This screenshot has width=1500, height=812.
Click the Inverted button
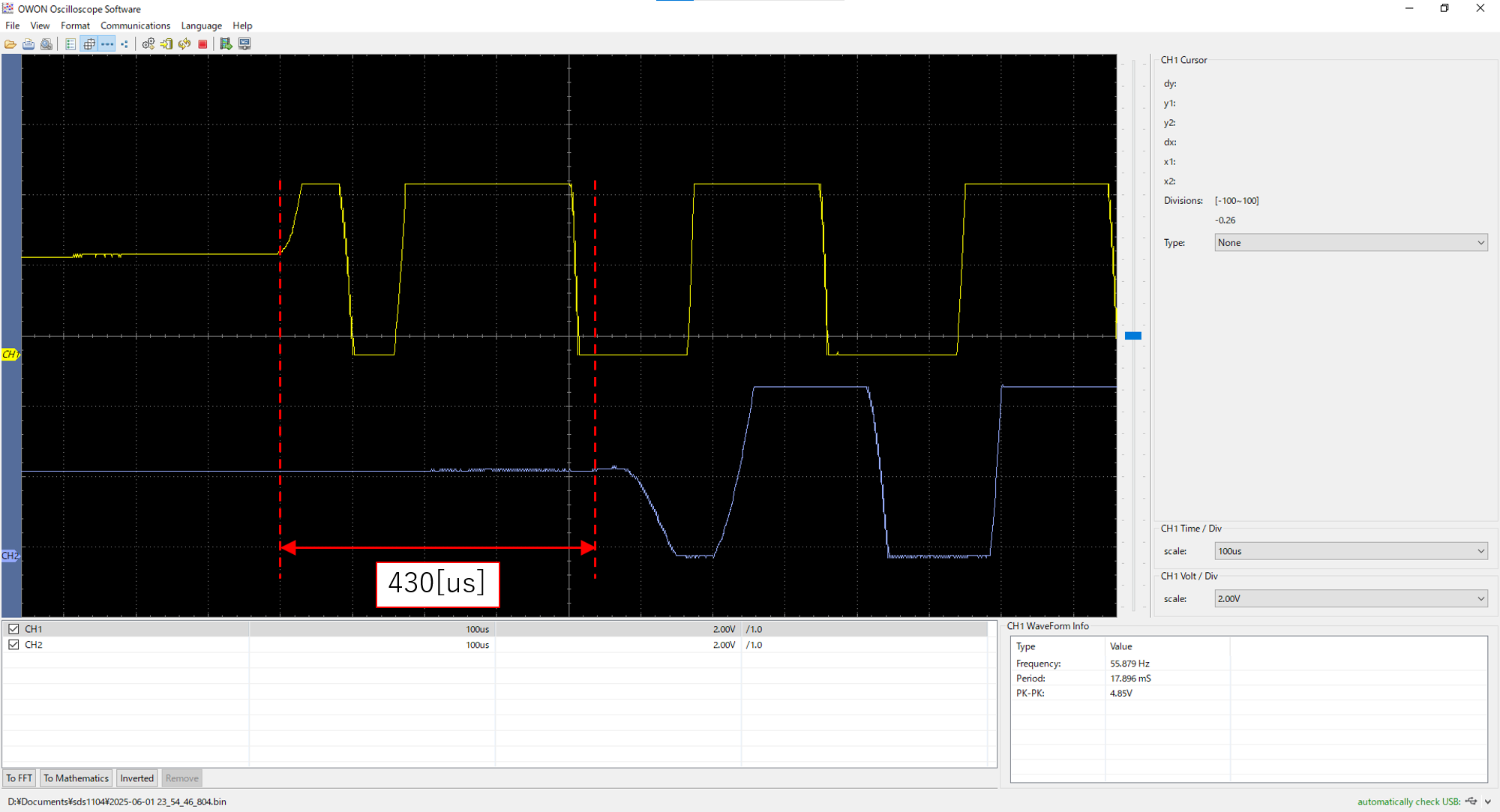[x=136, y=778]
